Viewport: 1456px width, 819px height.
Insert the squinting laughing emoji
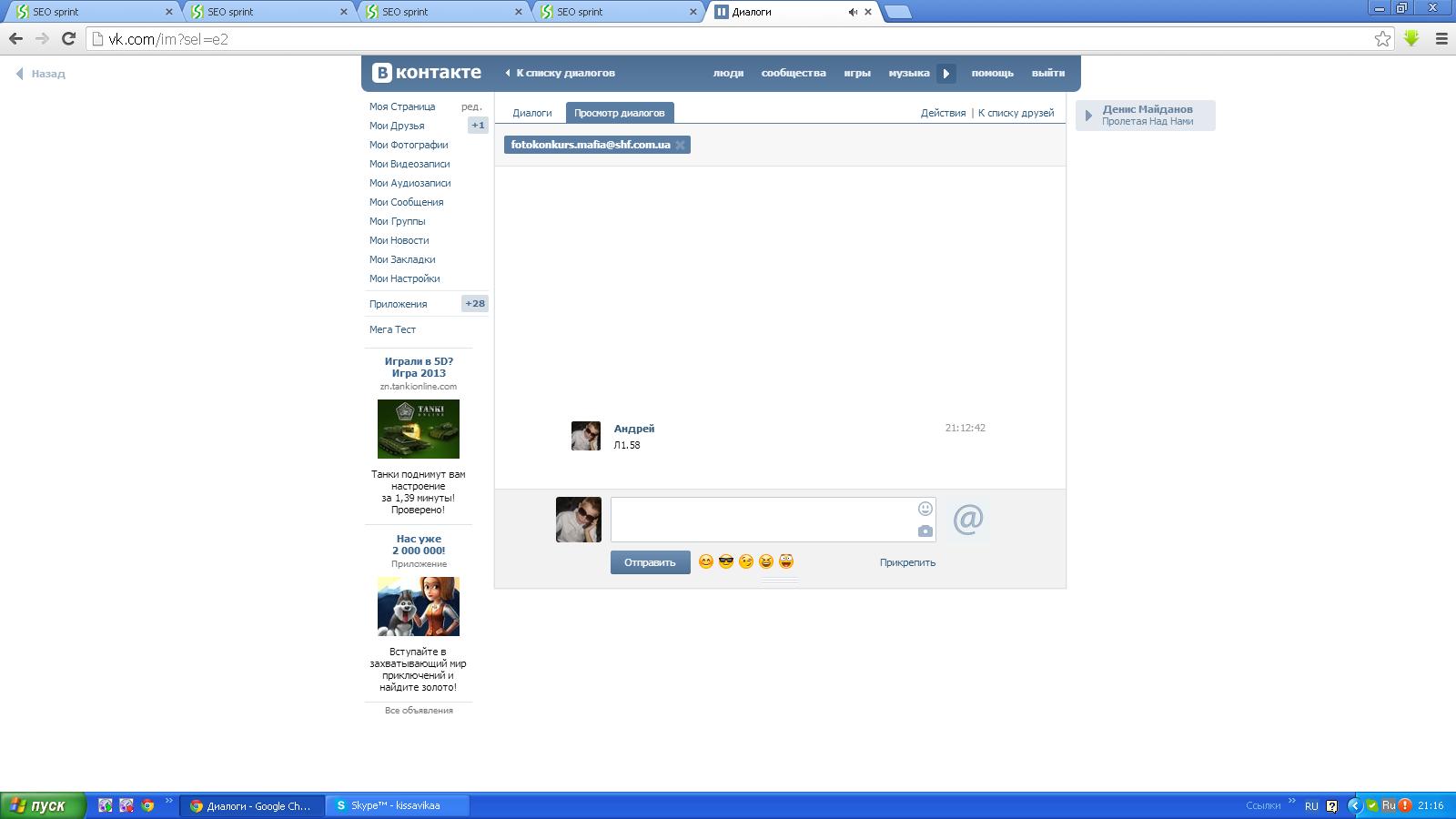(766, 561)
